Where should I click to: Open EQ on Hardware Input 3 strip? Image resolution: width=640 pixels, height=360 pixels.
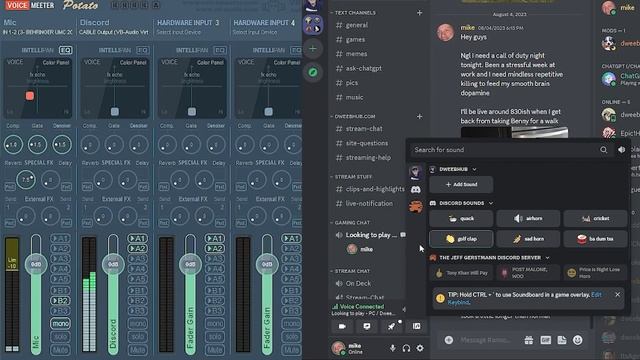220,50
